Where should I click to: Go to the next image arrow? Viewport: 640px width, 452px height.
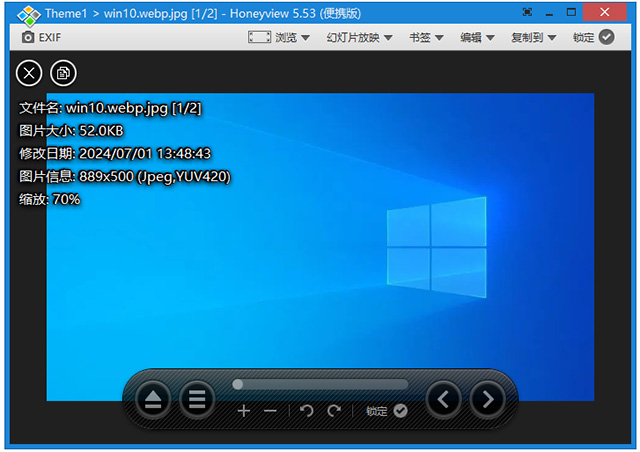pos(488,399)
